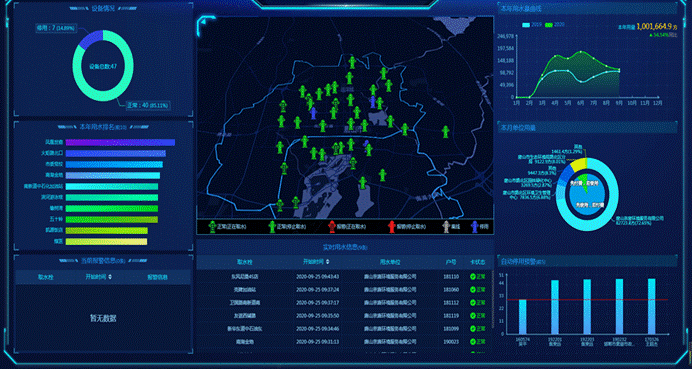Click the gray offline hydrant legend icon

click(445, 227)
